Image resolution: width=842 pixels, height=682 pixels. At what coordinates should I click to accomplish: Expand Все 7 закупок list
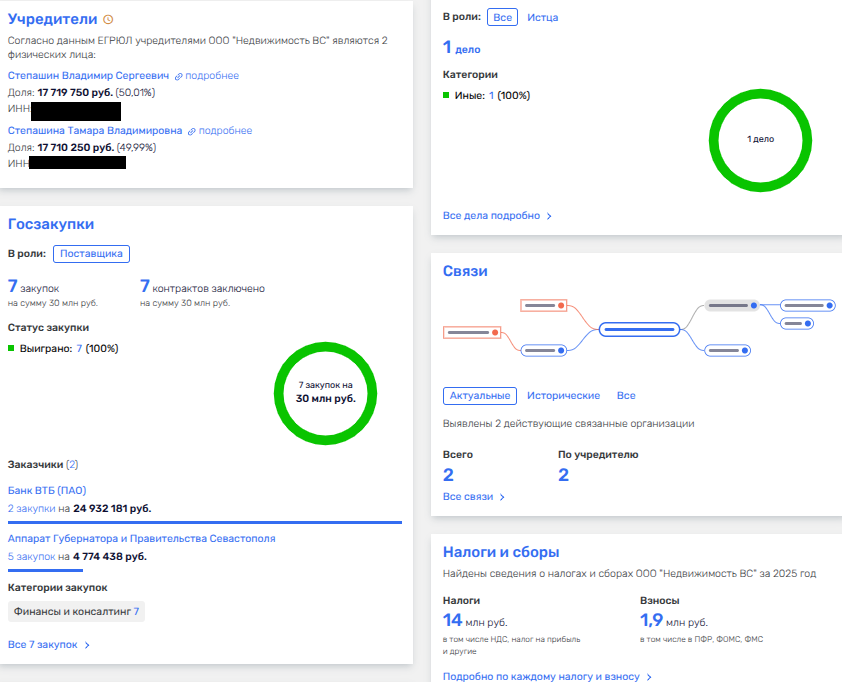[x=49, y=645]
